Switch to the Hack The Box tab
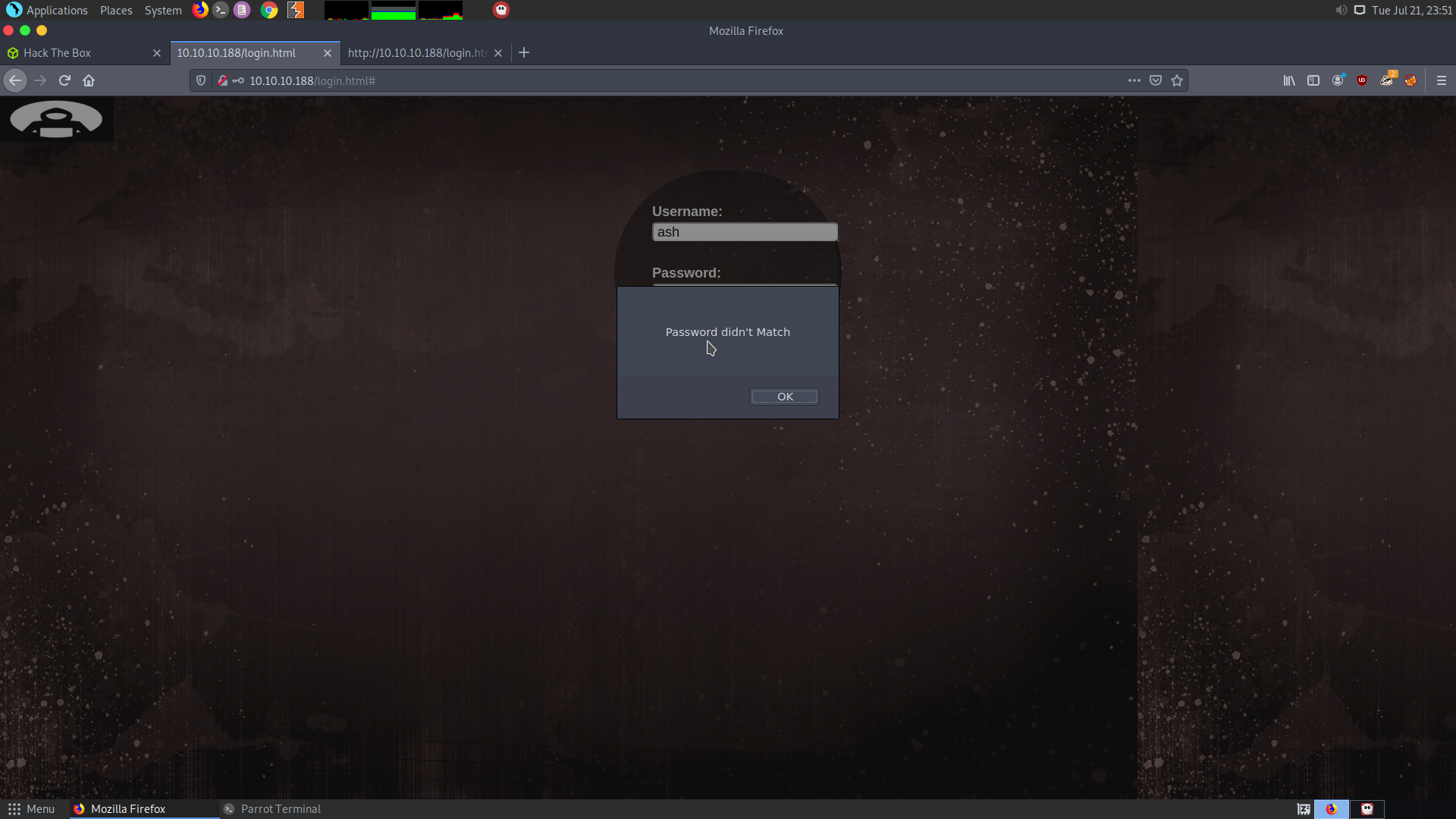The height and width of the screenshot is (819, 1456). pos(57,53)
